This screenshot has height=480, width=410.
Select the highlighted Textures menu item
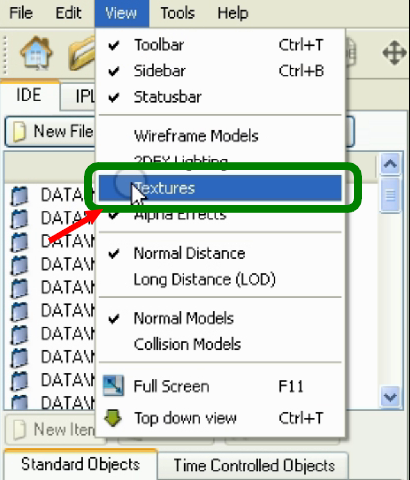[x=220, y=188]
